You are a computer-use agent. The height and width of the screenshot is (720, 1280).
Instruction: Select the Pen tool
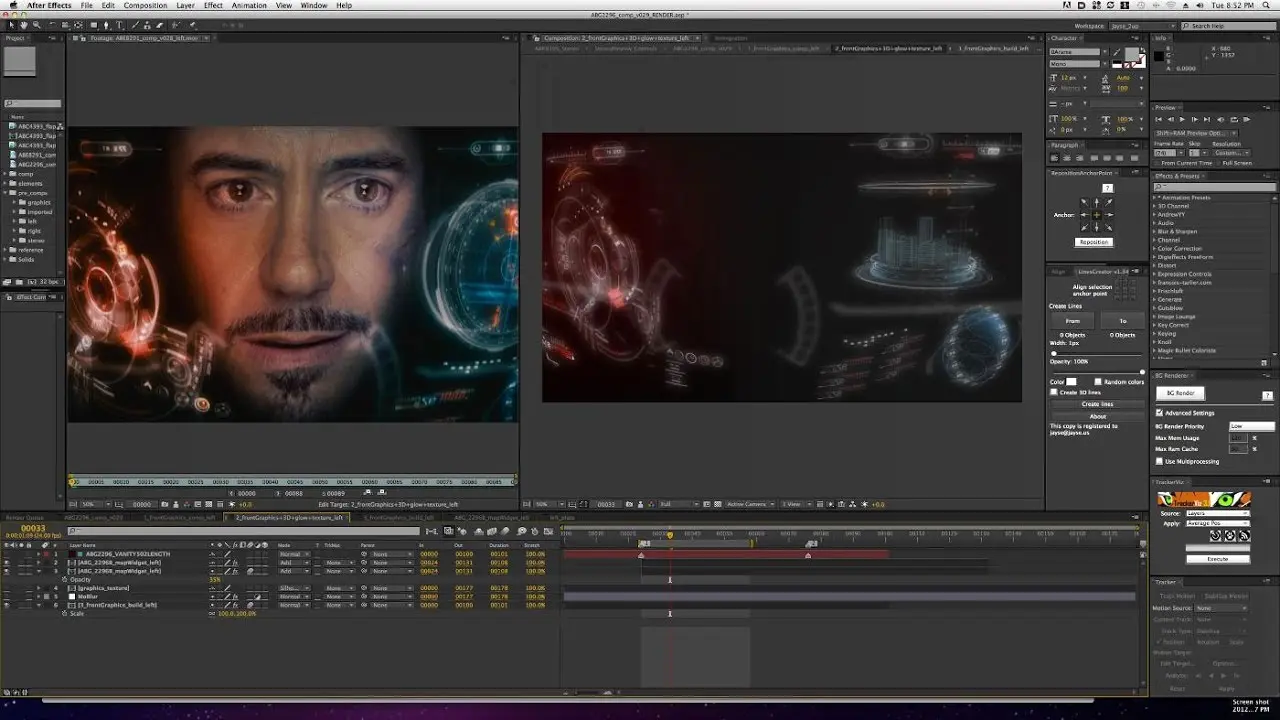point(106,25)
